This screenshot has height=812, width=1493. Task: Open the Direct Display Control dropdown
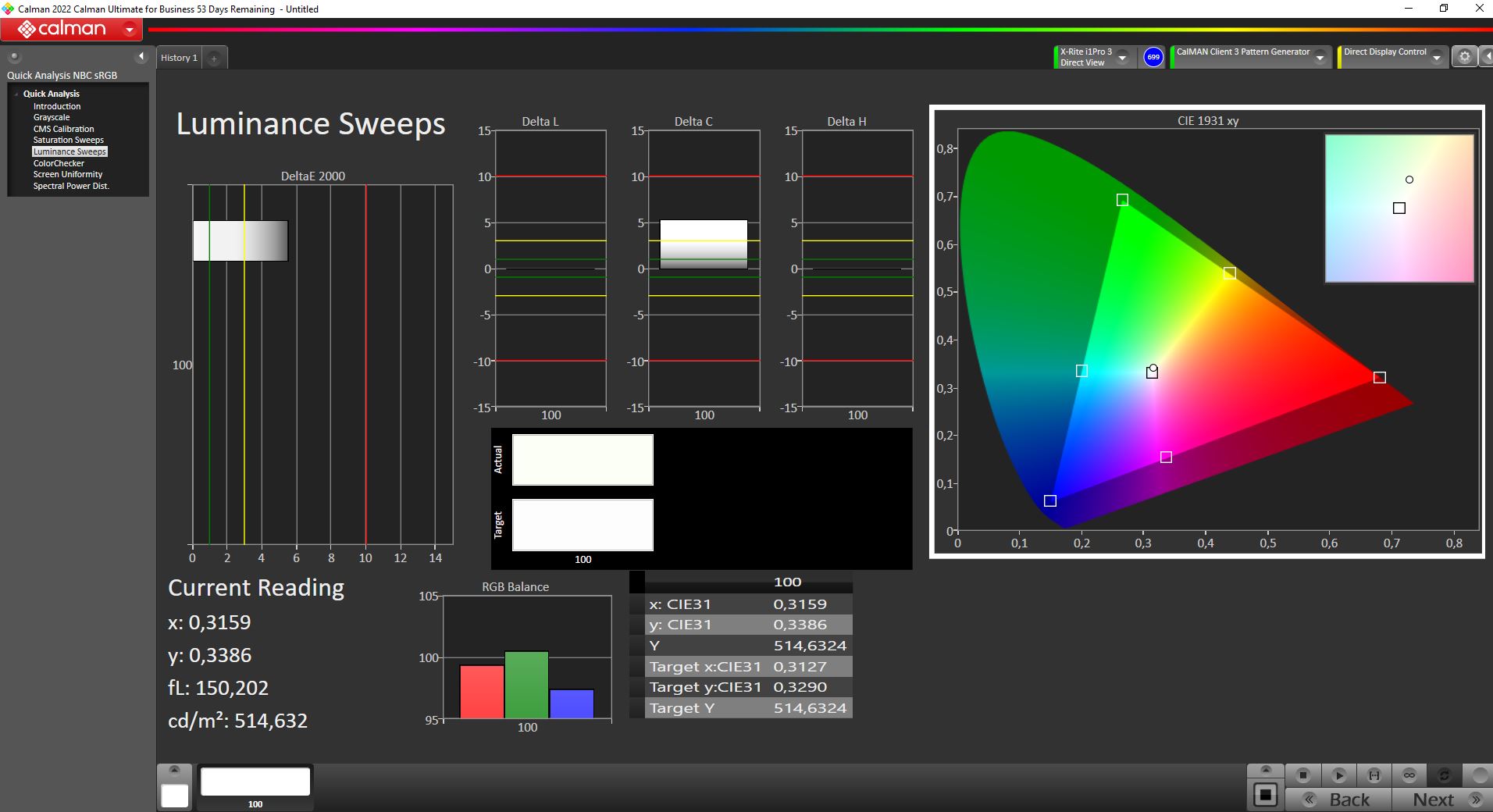(x=1436, y=58)
